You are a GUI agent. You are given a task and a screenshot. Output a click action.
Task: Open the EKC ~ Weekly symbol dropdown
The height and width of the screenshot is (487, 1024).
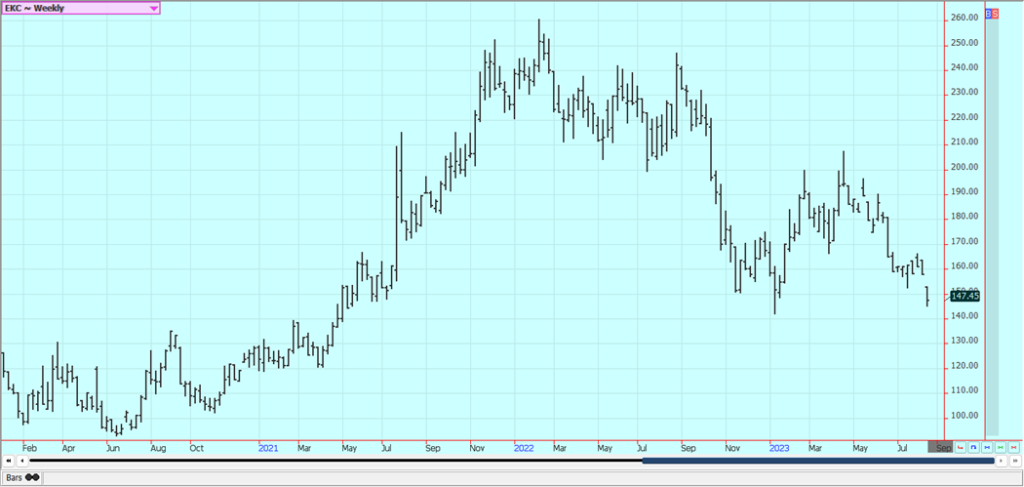click(80, 8)
